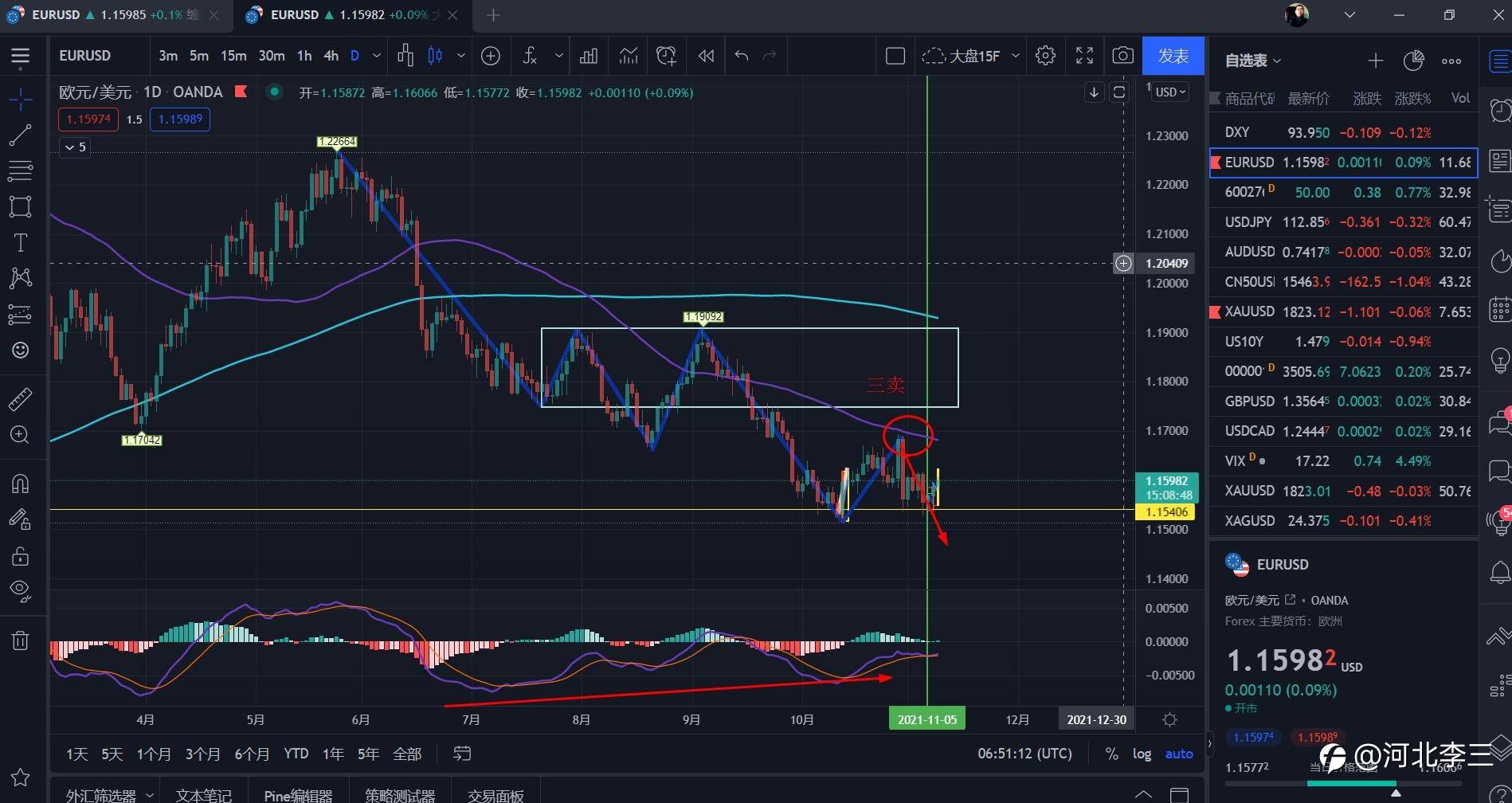Enter fullscreen chart mode
This screenshot has height=803, width=1512.
tap(1084, 56)
